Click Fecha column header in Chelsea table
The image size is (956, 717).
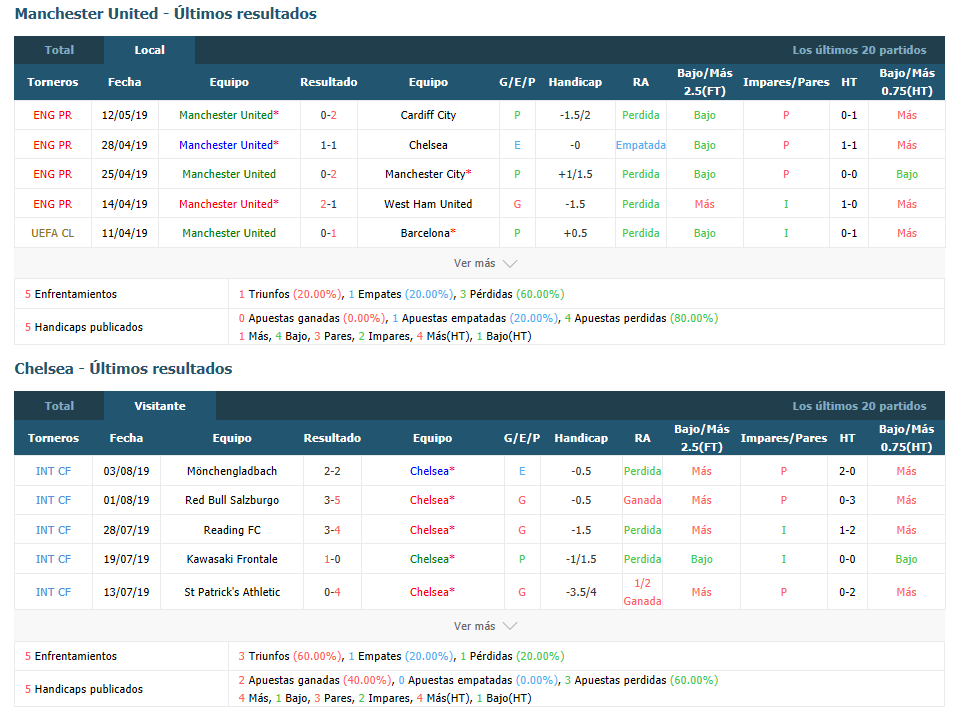pyautogui.click(x=126, y=438)
